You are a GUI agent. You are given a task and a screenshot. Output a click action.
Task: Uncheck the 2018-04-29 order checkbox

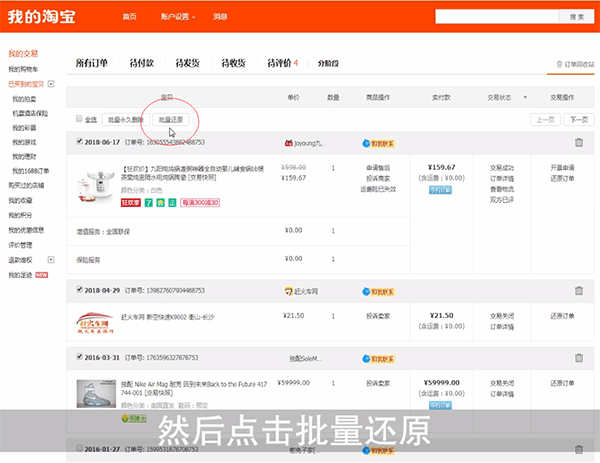tap(80, 290)
